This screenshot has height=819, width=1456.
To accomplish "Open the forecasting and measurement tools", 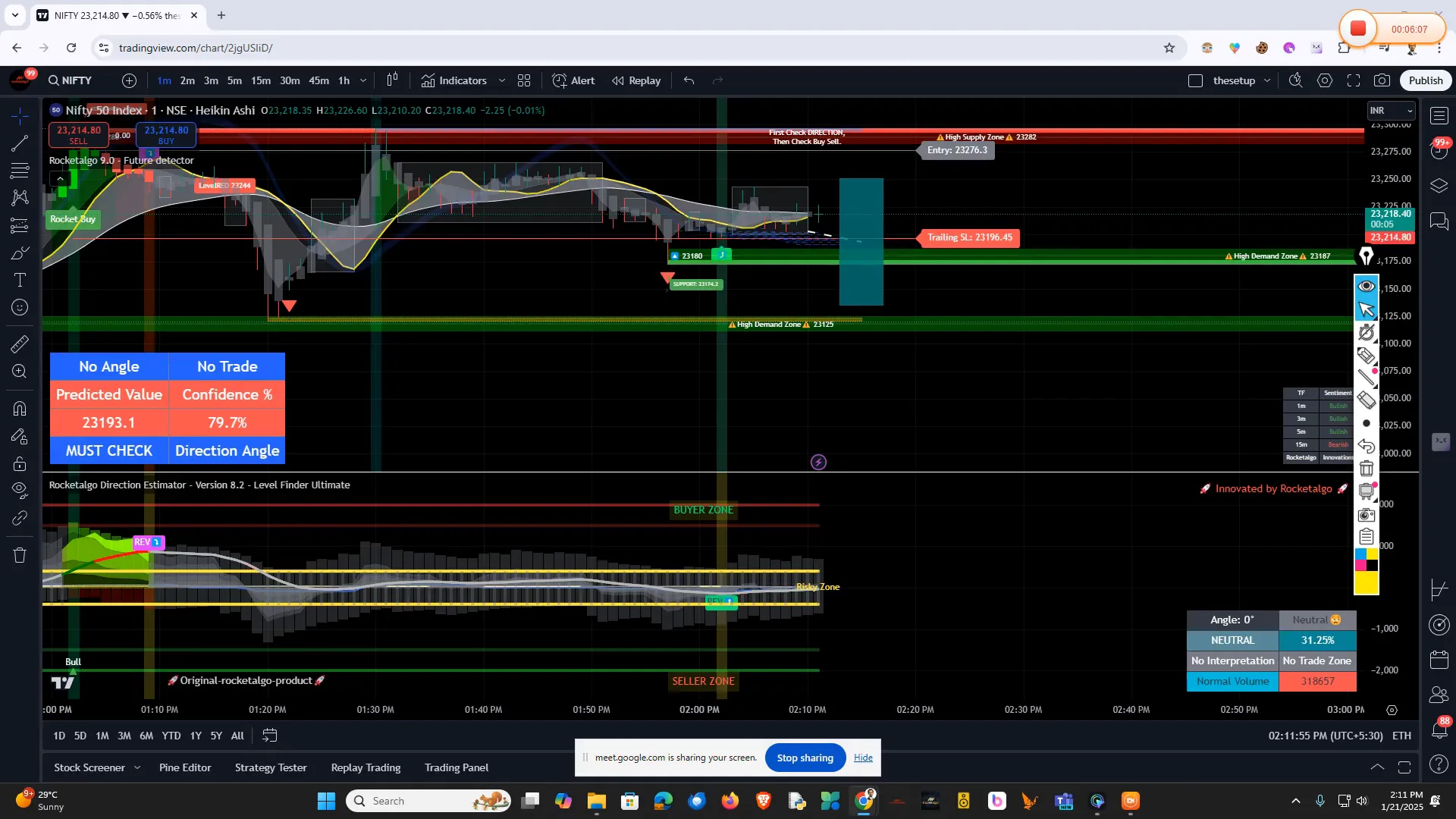I will tap(20, 225).
